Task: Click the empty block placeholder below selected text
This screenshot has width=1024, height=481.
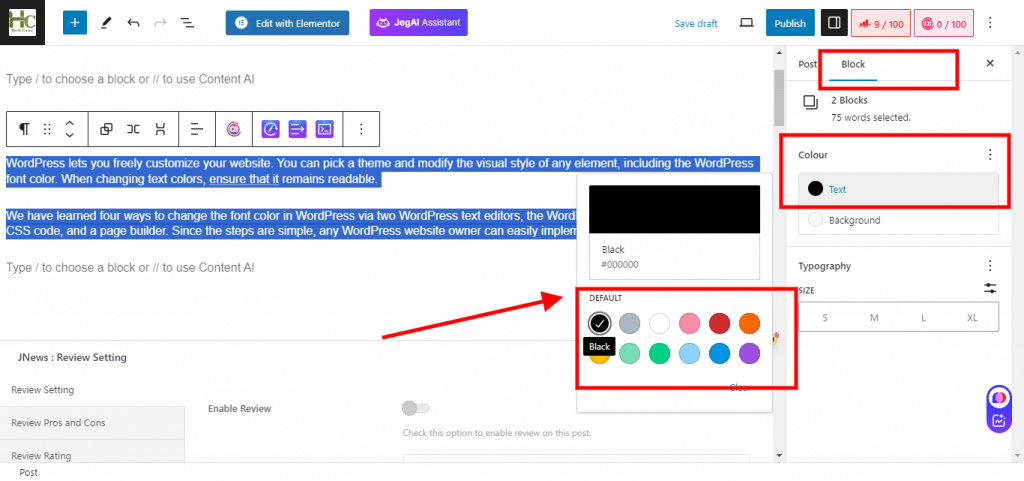Action: (x=131, y=267)
